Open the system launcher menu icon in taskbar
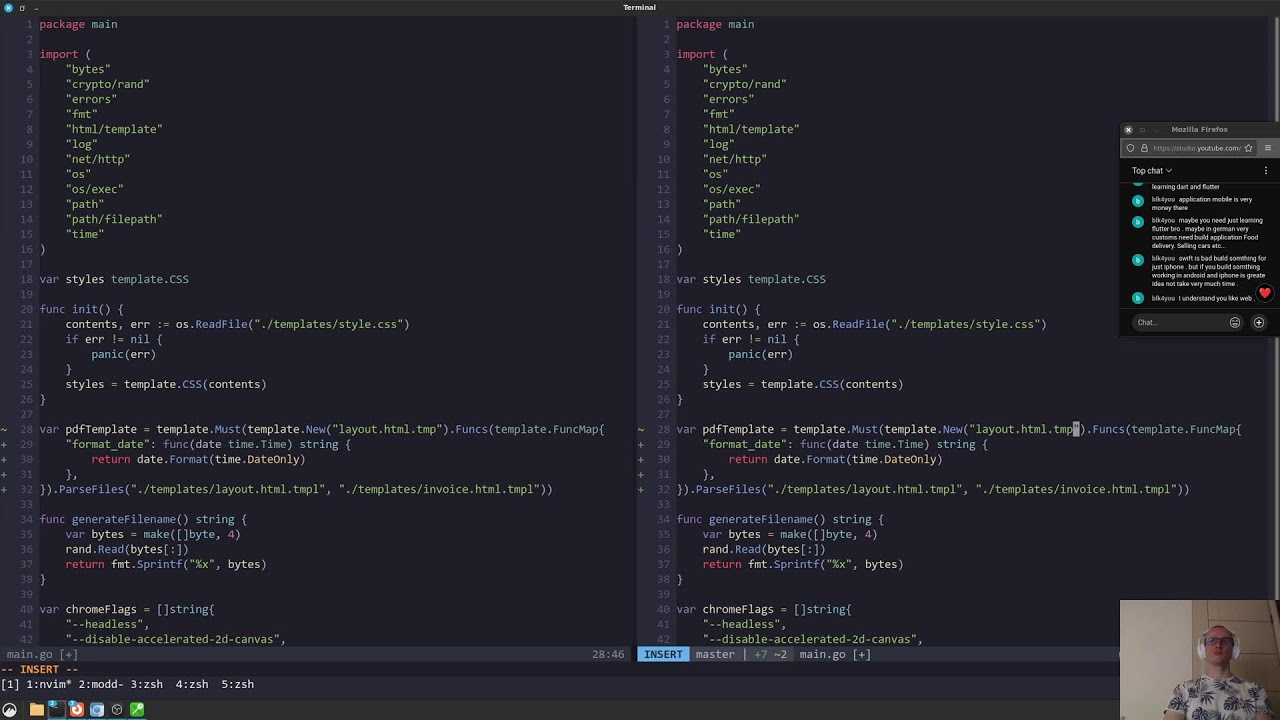The width and height of the screenshot is (1280, 720). [x=10, y=710]
